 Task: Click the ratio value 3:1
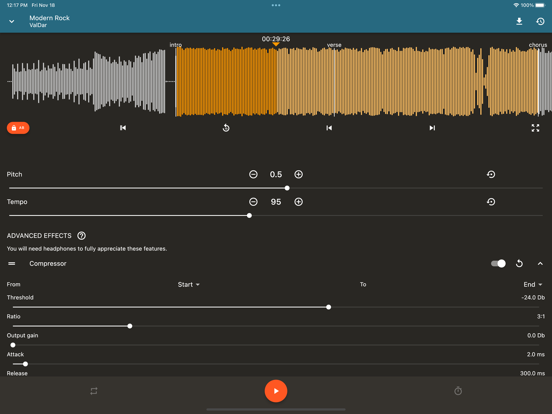541,316
